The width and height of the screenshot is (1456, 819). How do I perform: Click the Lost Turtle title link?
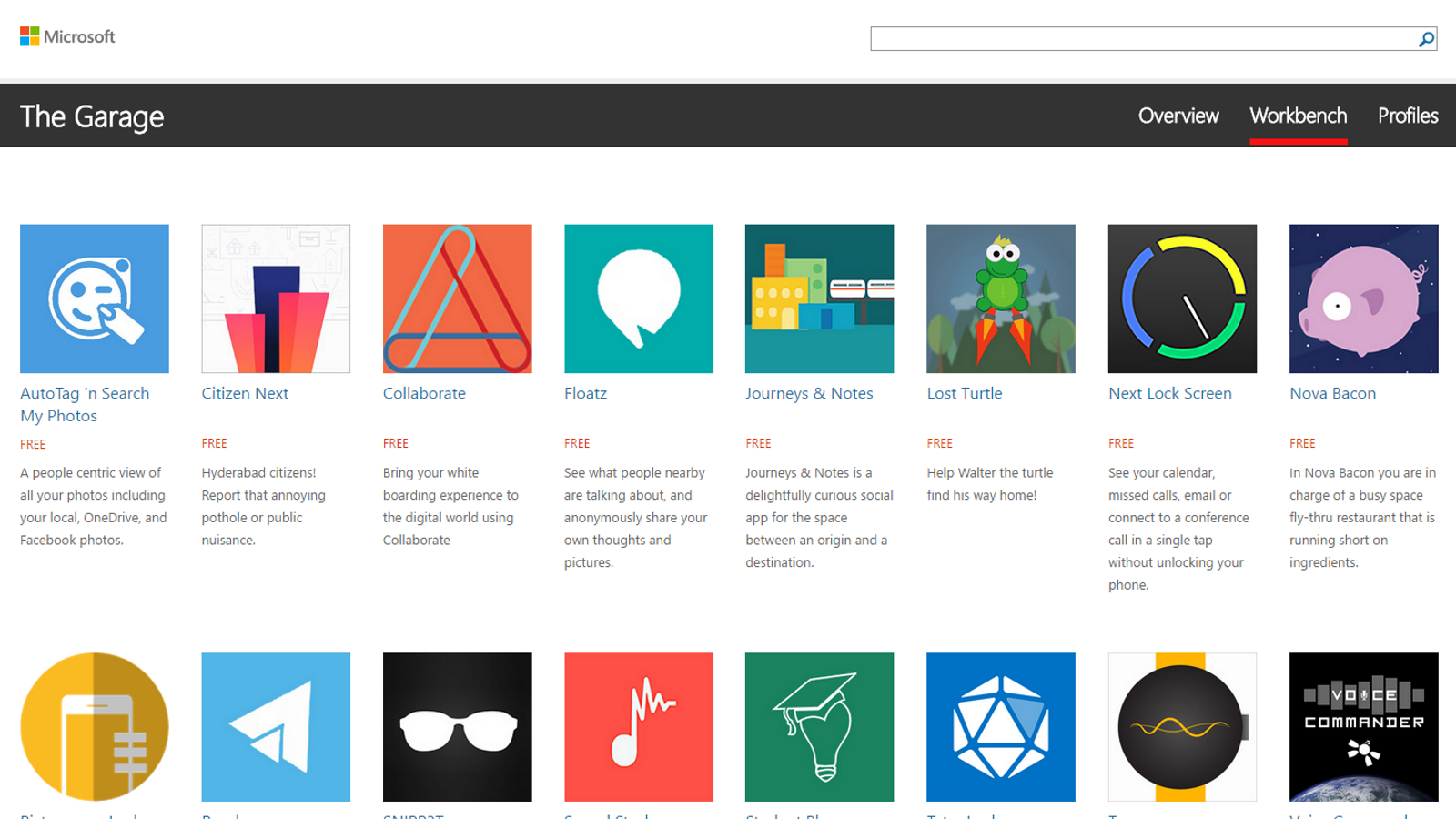coord(964,393)
